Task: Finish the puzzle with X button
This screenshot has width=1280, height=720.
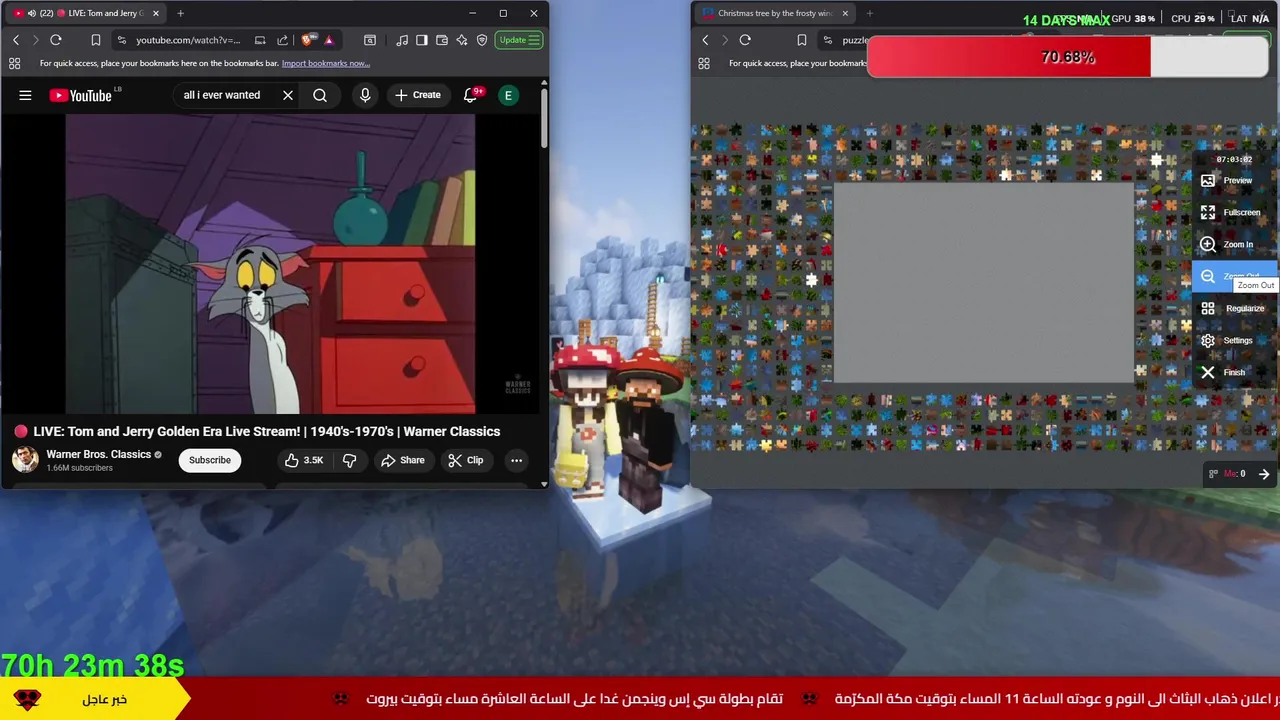Action: click(x=1235, y=372)
